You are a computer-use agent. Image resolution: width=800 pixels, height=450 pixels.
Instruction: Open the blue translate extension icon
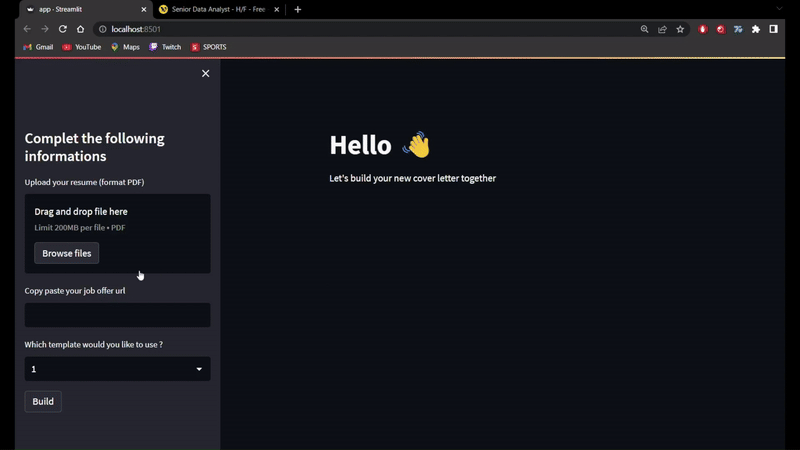click(738, 29)
